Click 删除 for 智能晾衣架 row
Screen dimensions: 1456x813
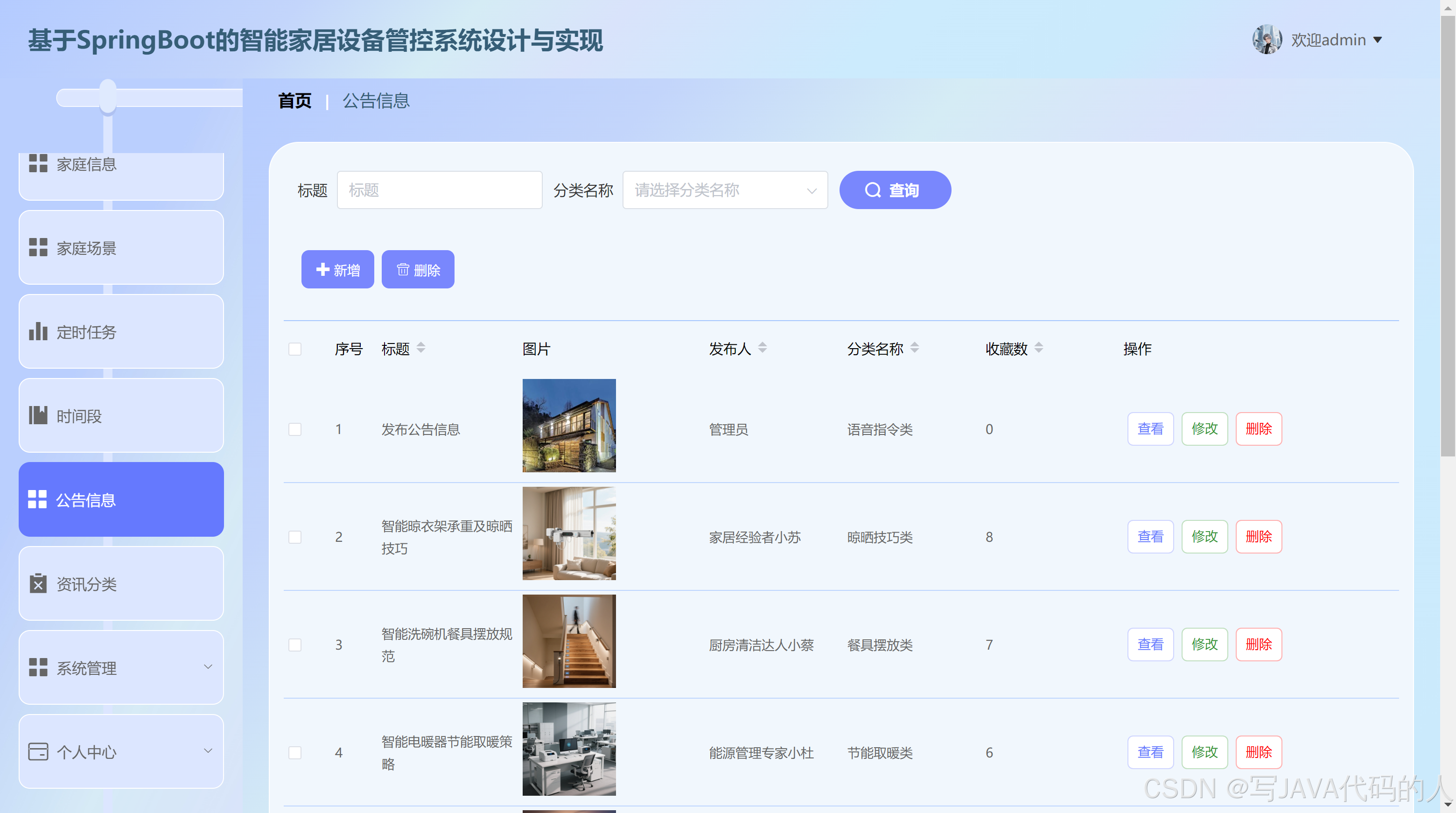(1259, 537)
